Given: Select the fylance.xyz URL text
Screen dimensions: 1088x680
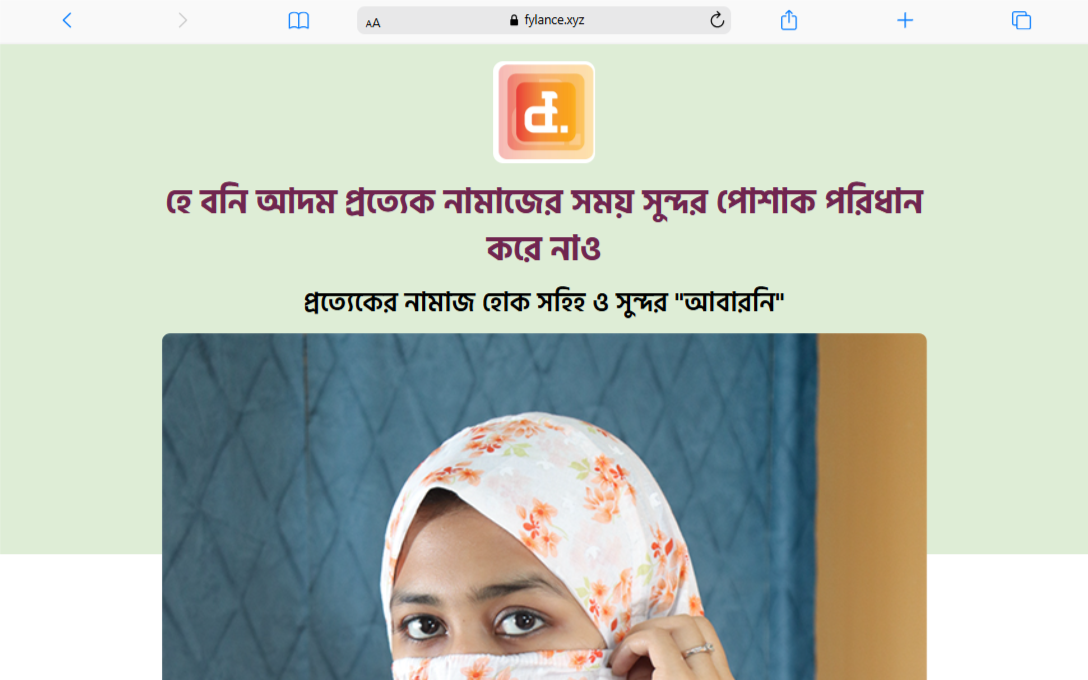Looking at the screenshot, I should pos(554,20).
